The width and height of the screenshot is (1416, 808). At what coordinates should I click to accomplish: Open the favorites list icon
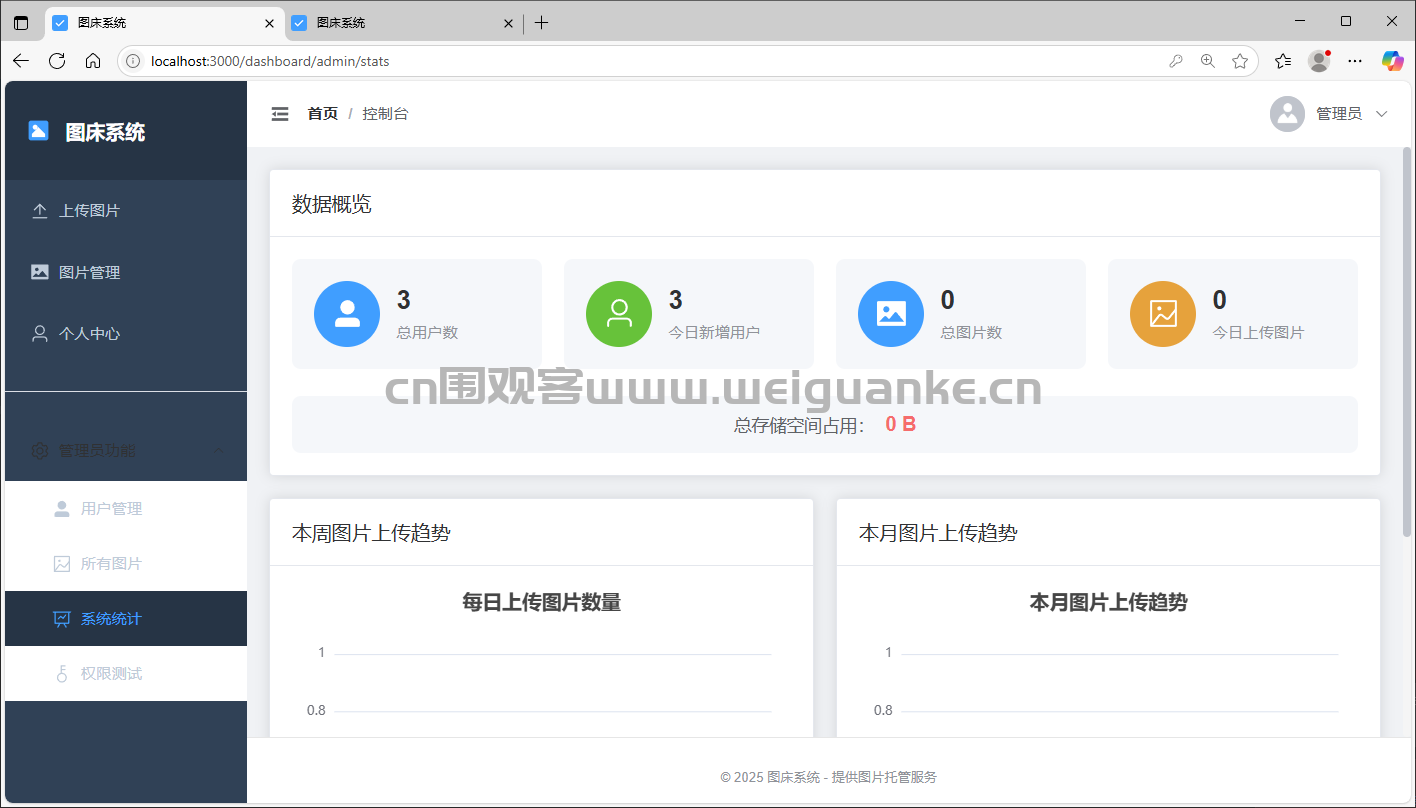tap(1283, 61)
